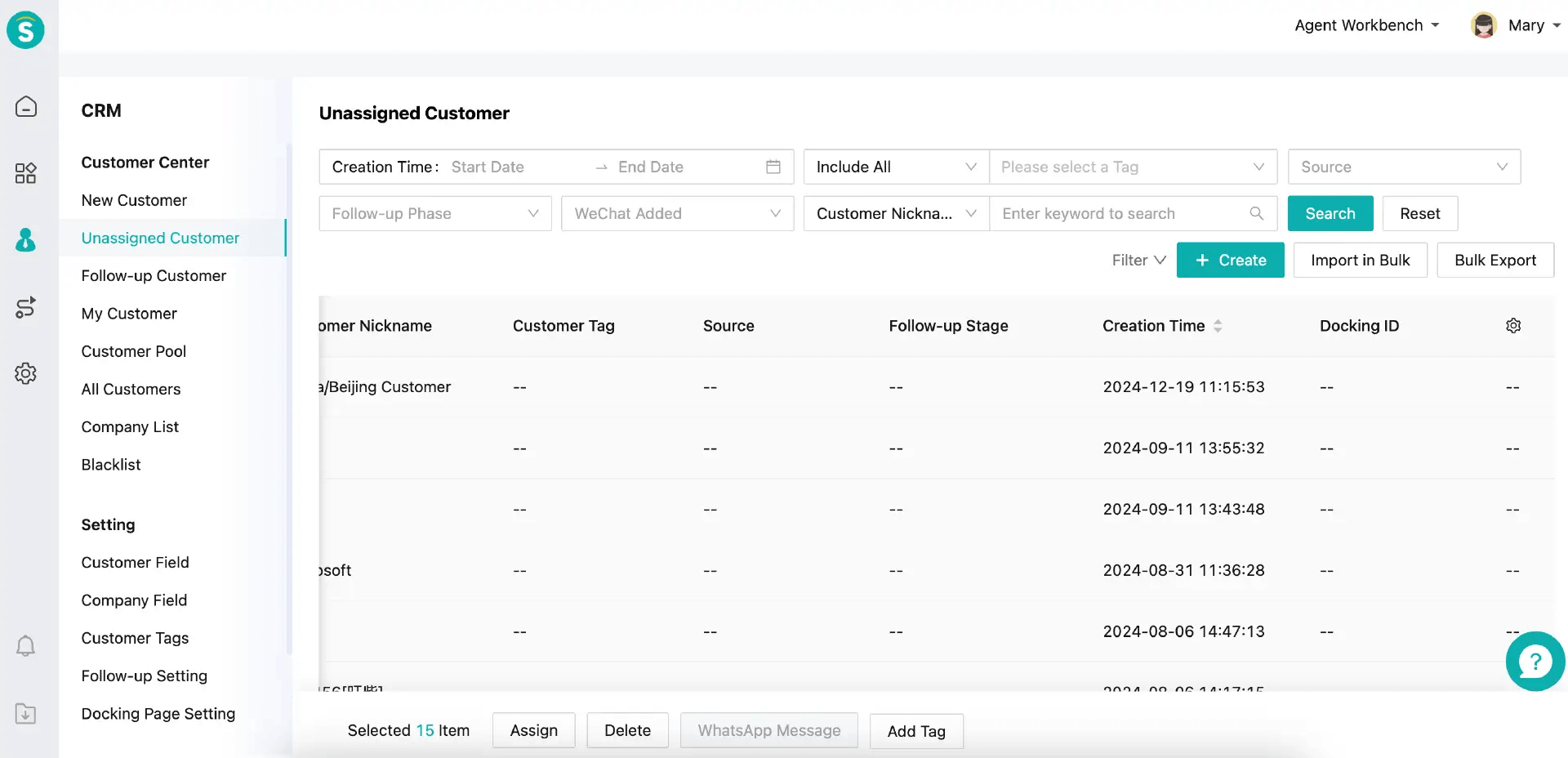Viewport: 1568px width, 758px height.
Task: Open Blacklist menu item
Action: click(111, 464)
